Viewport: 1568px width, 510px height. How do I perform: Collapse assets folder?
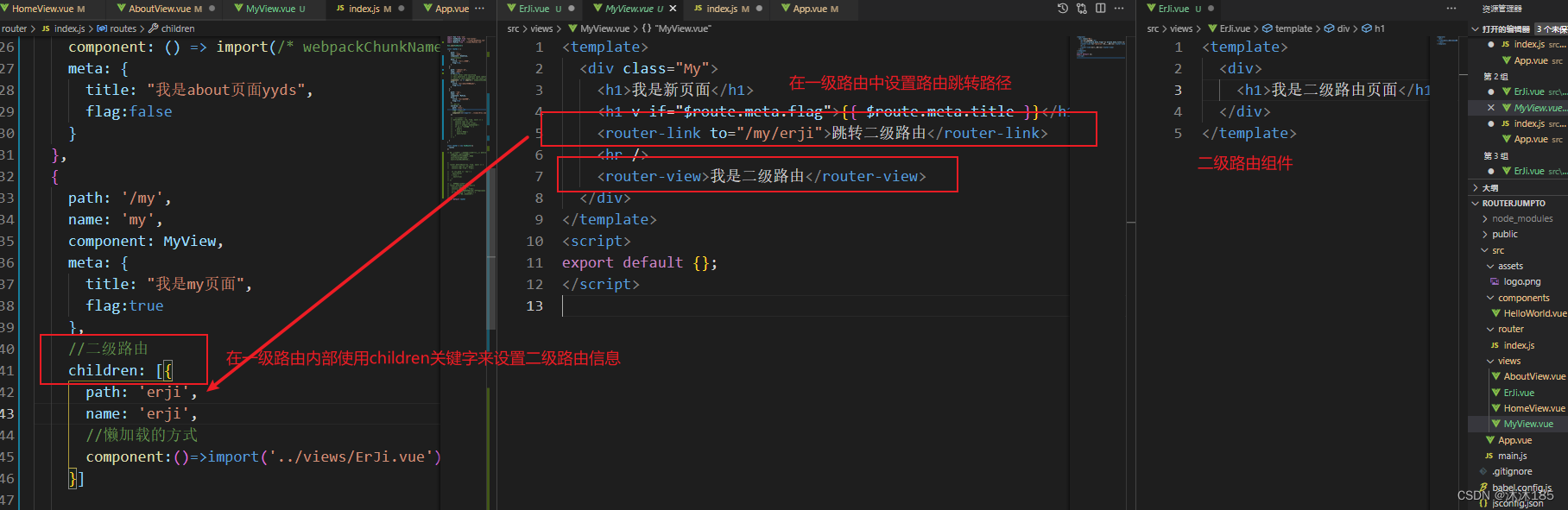coord(1518,266)
